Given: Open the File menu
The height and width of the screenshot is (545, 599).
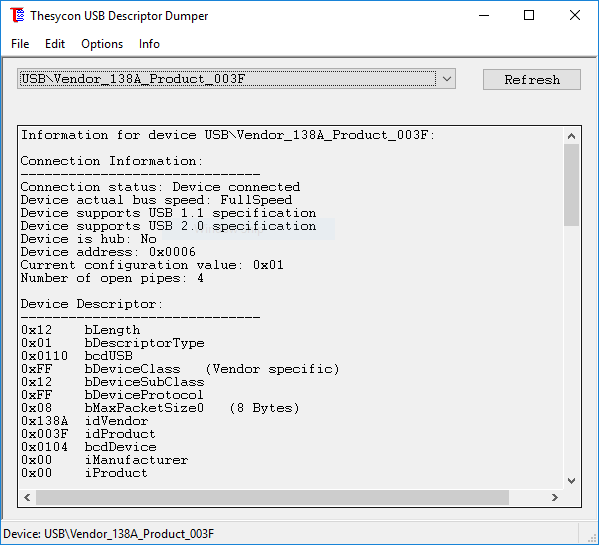Looking at the screenshot, I should [x=20, y=44].
